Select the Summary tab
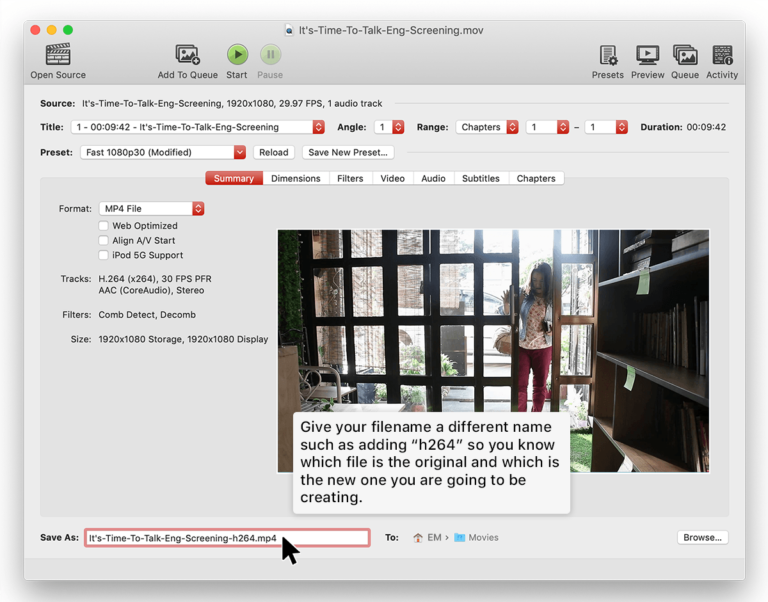 point(234,178)
